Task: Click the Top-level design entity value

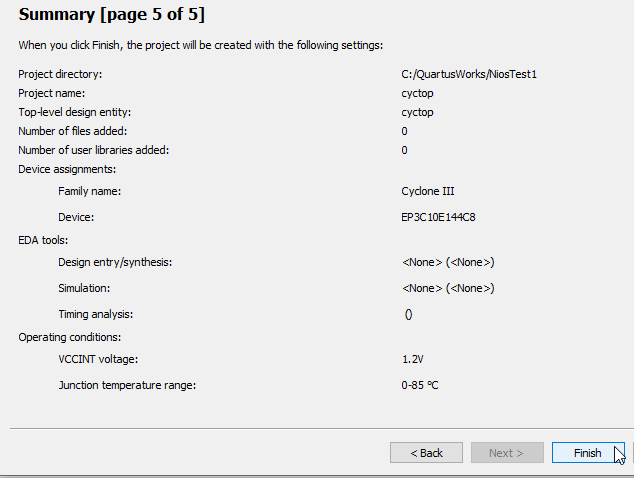Action: point(417,112)
